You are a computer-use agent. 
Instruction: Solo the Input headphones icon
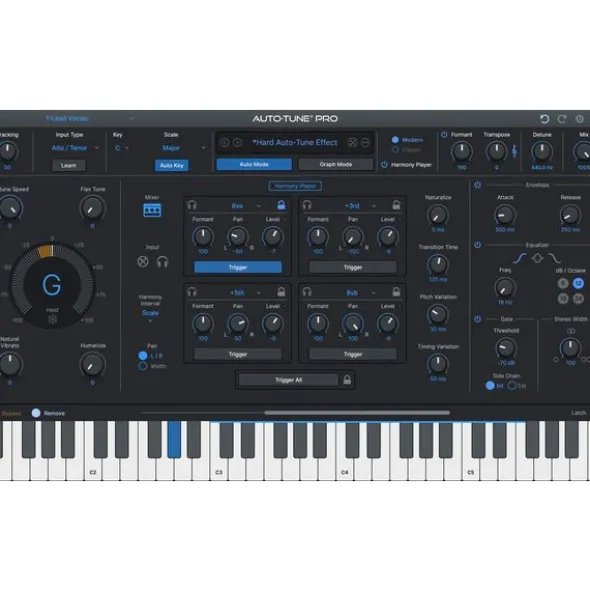click(162, 261)
